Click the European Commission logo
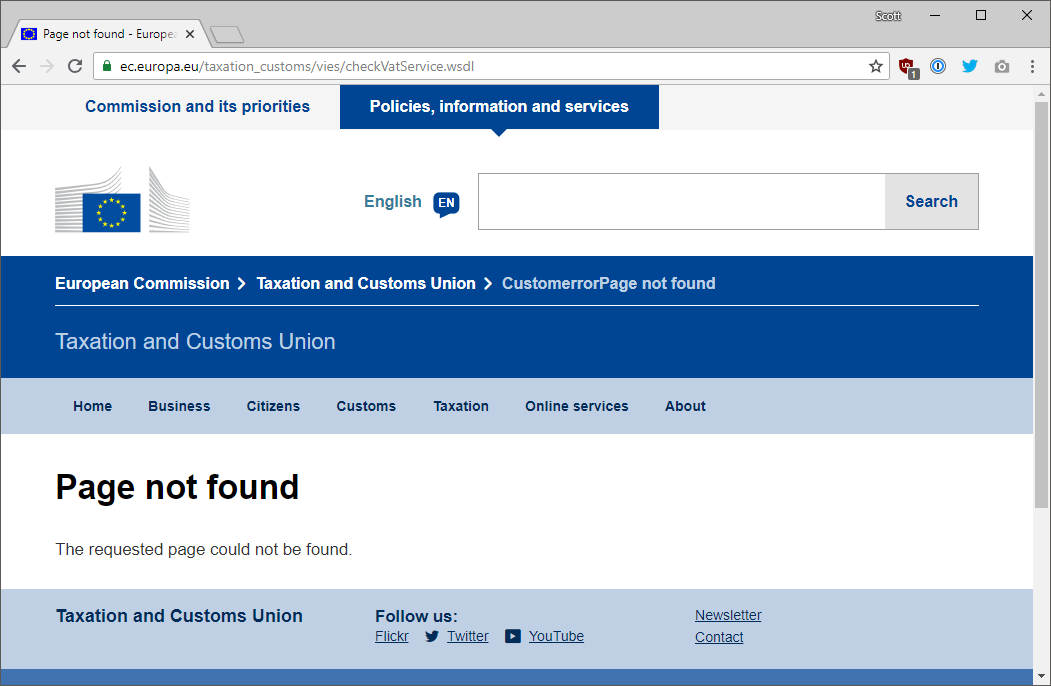Image resolution: width=1051 pixels, height=686 pixels. 122,200
